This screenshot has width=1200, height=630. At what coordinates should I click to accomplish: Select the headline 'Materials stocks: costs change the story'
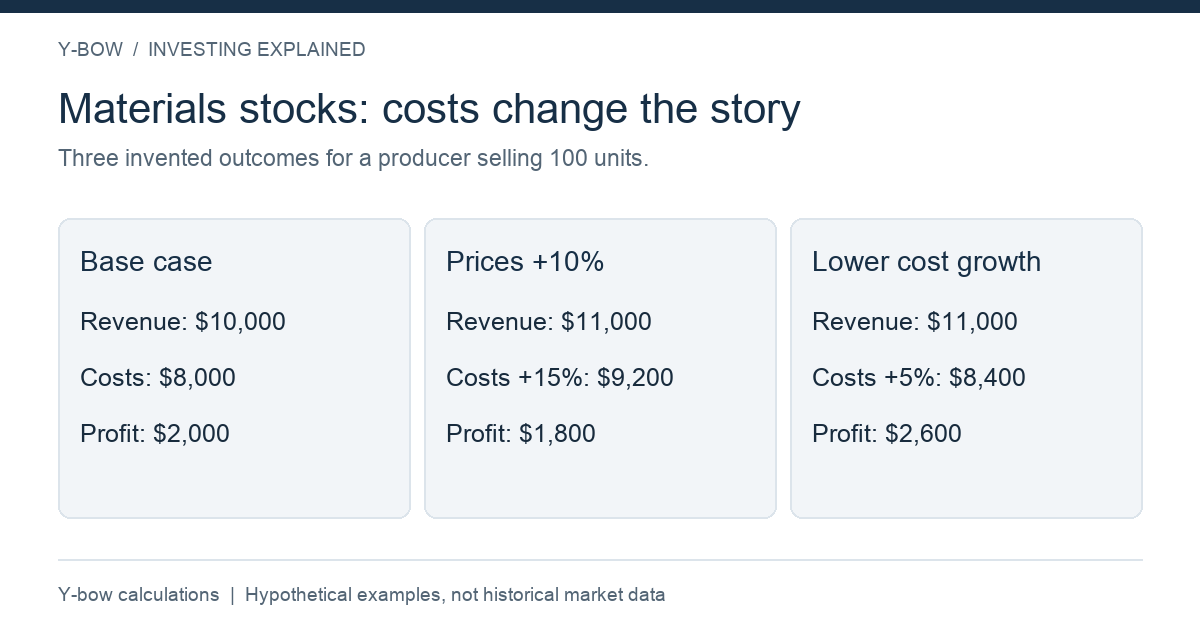(x=430, y=109)
